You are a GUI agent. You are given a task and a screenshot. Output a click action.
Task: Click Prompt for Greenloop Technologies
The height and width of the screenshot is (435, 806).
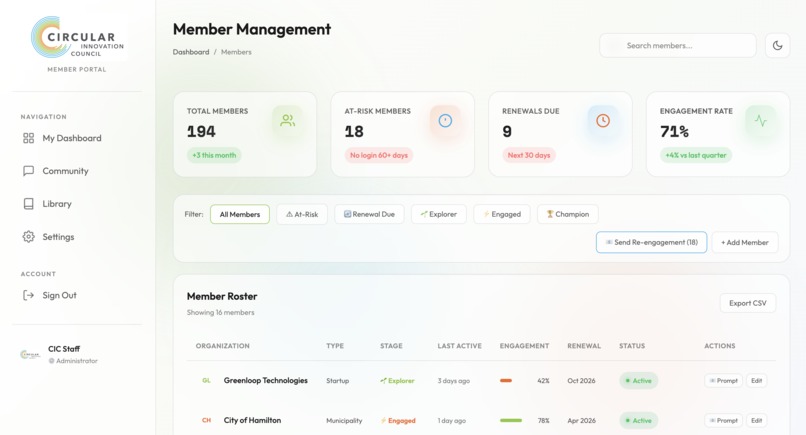723,380
